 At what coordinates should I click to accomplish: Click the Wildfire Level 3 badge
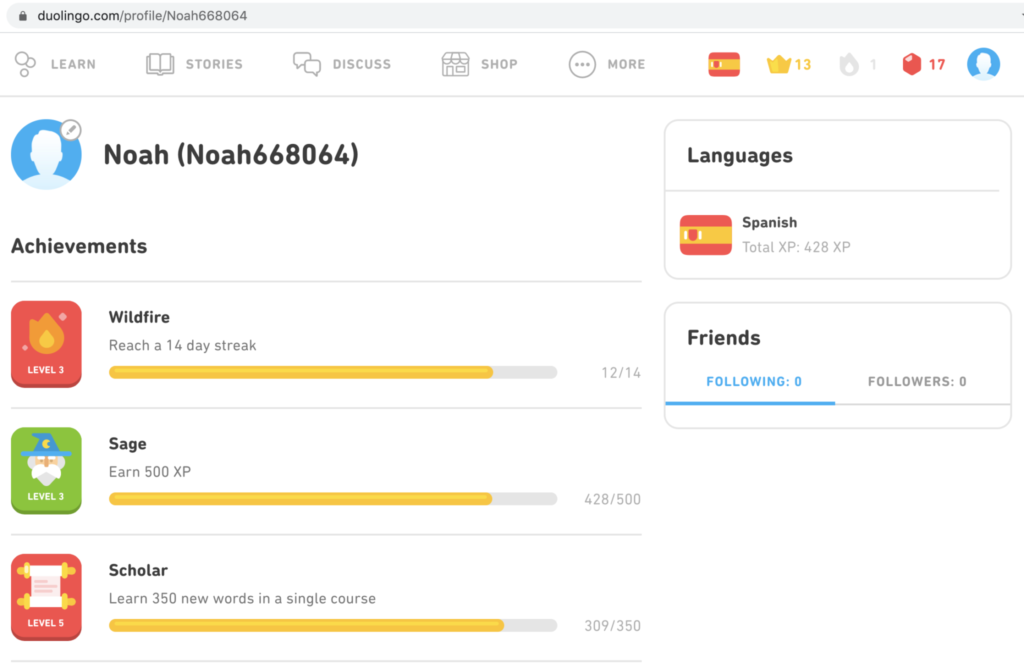(46, 344)
